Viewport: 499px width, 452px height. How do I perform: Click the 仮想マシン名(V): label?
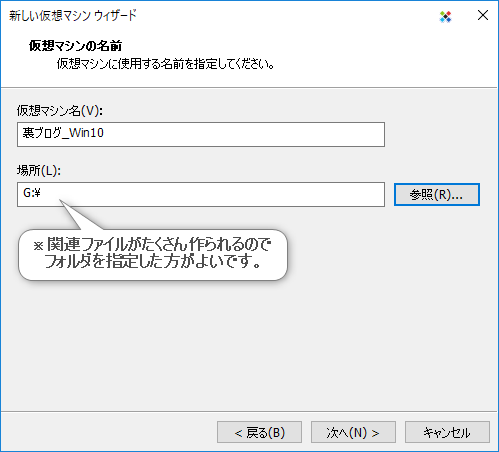60,111
